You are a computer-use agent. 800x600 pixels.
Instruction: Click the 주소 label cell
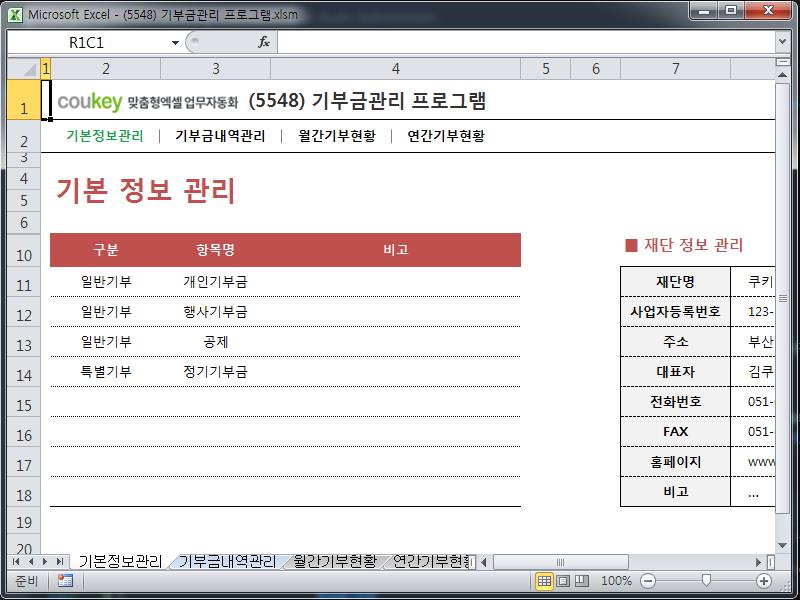pyautogui.click(x=676, y=342)
